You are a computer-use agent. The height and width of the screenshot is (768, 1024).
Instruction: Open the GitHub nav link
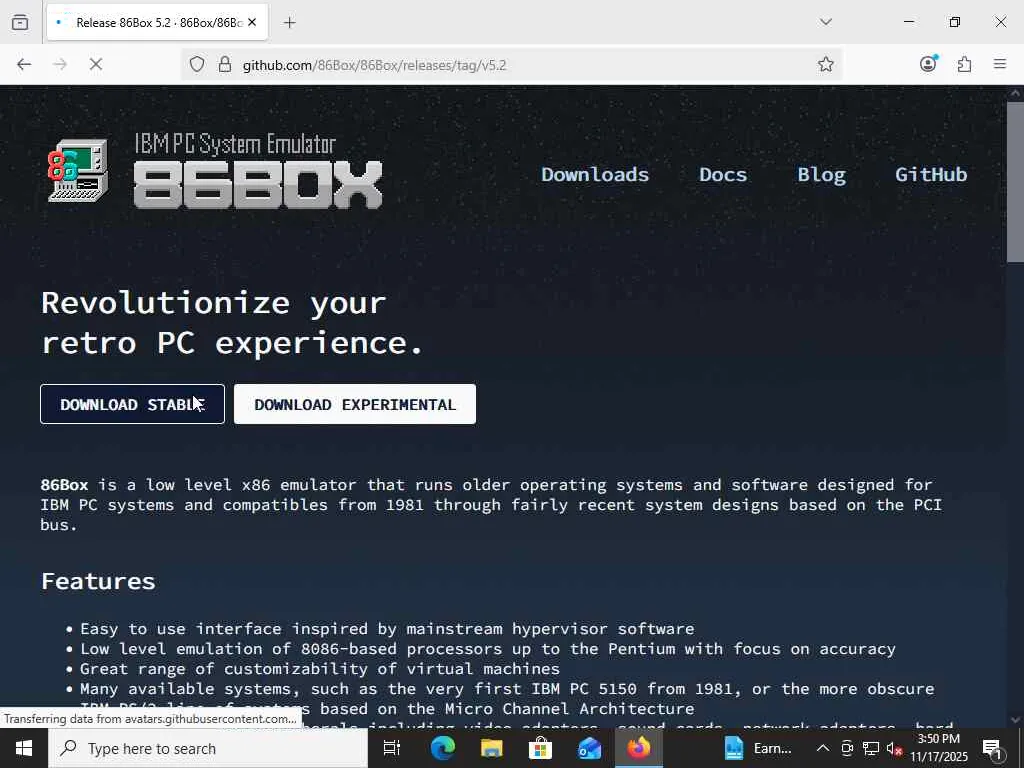(x=931, y=174)
